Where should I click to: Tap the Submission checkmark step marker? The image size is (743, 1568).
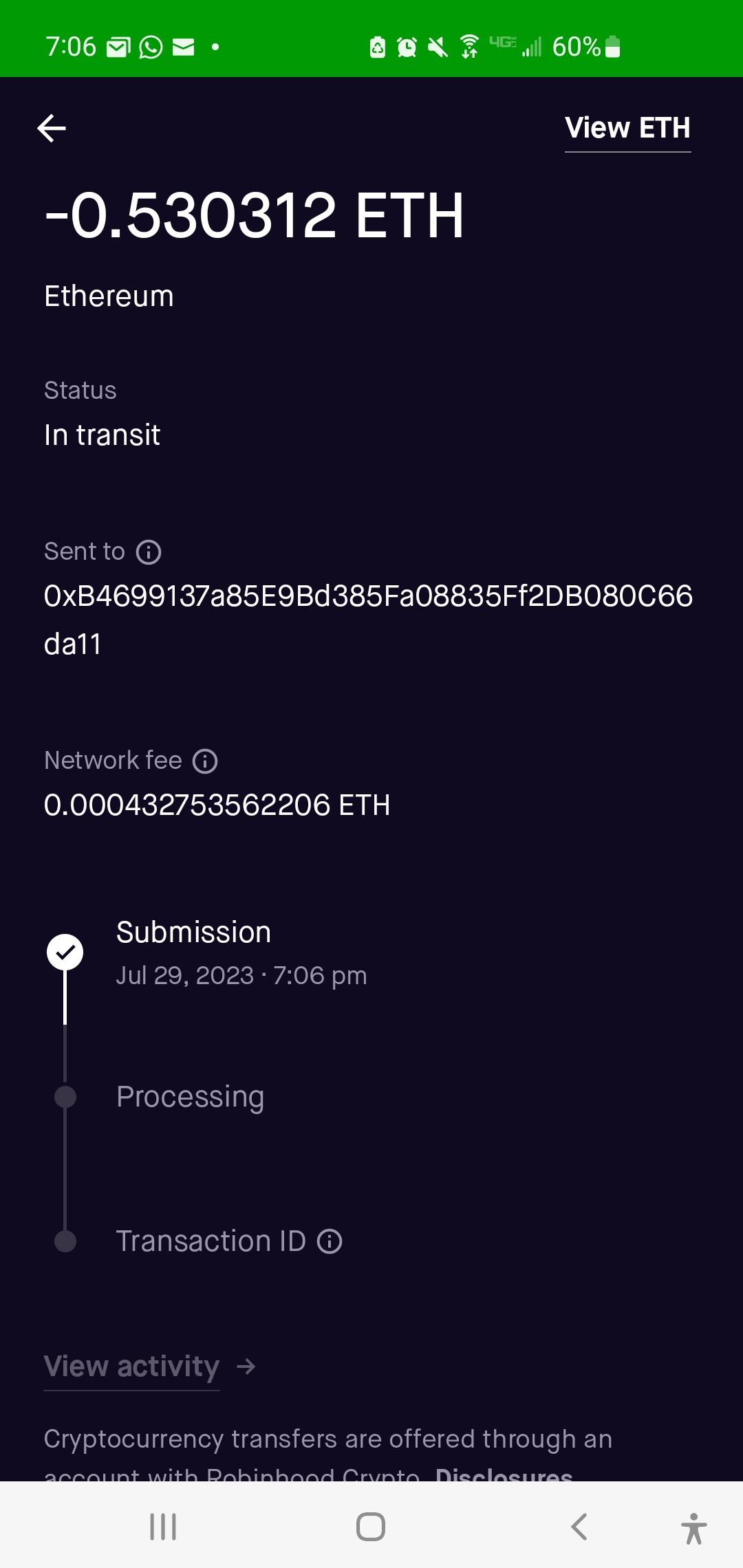click(65, 952)
